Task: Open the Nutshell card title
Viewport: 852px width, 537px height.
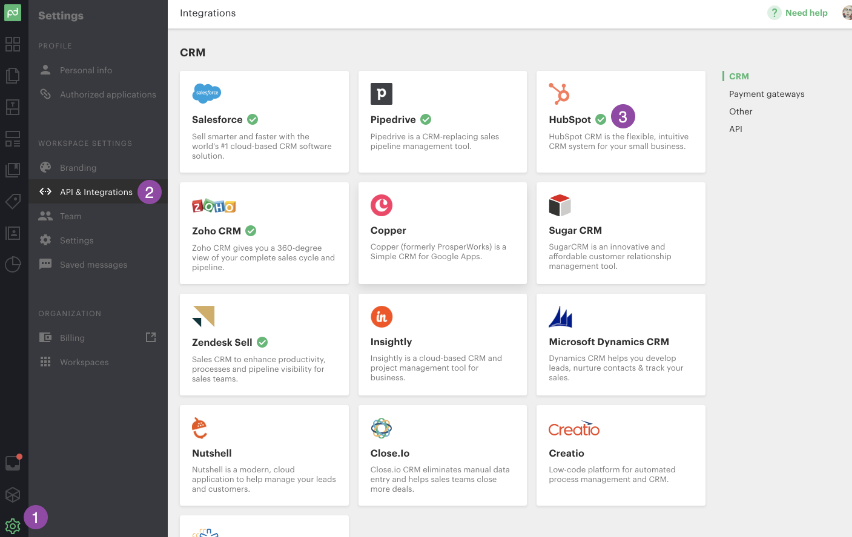Action: 211,453
